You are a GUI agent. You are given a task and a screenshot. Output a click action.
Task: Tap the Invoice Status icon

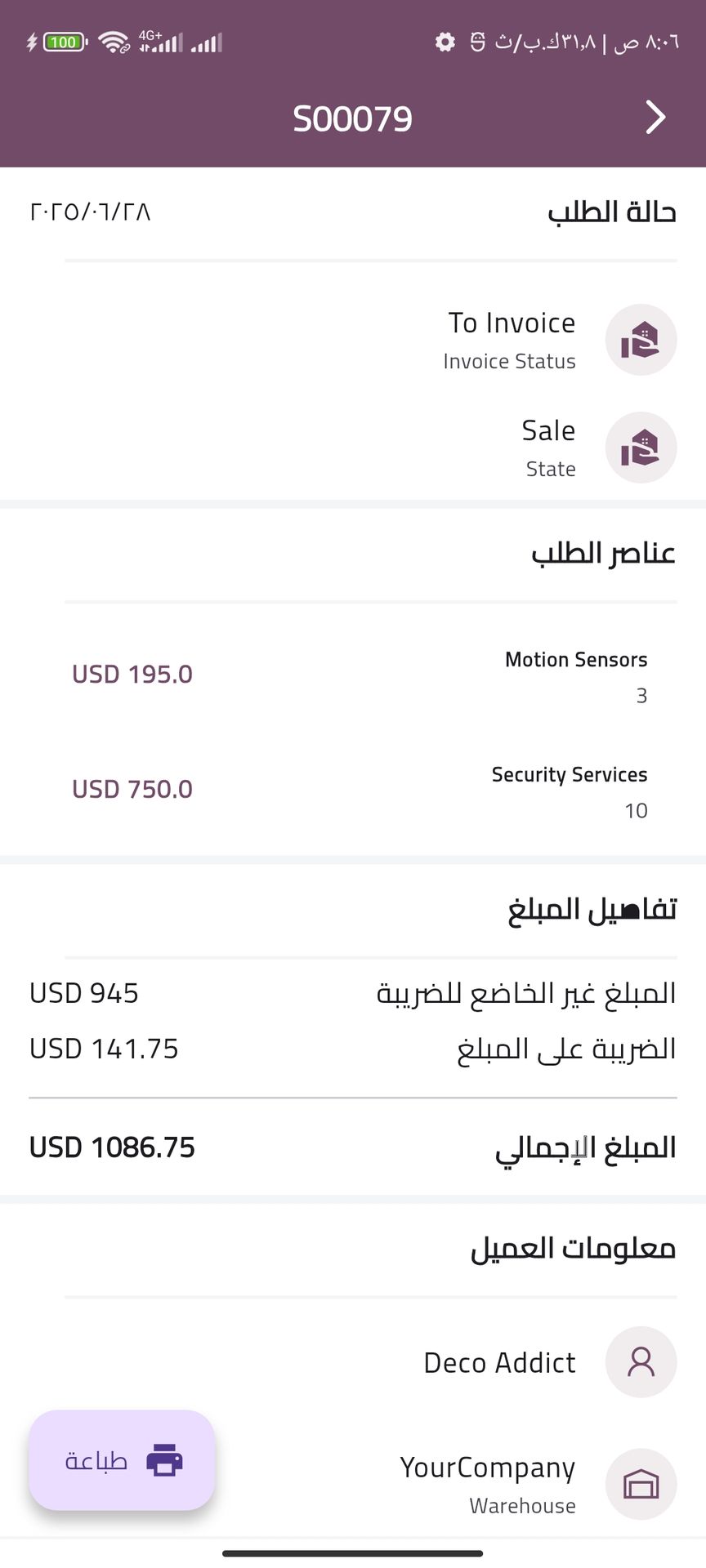tap(641, 340)
